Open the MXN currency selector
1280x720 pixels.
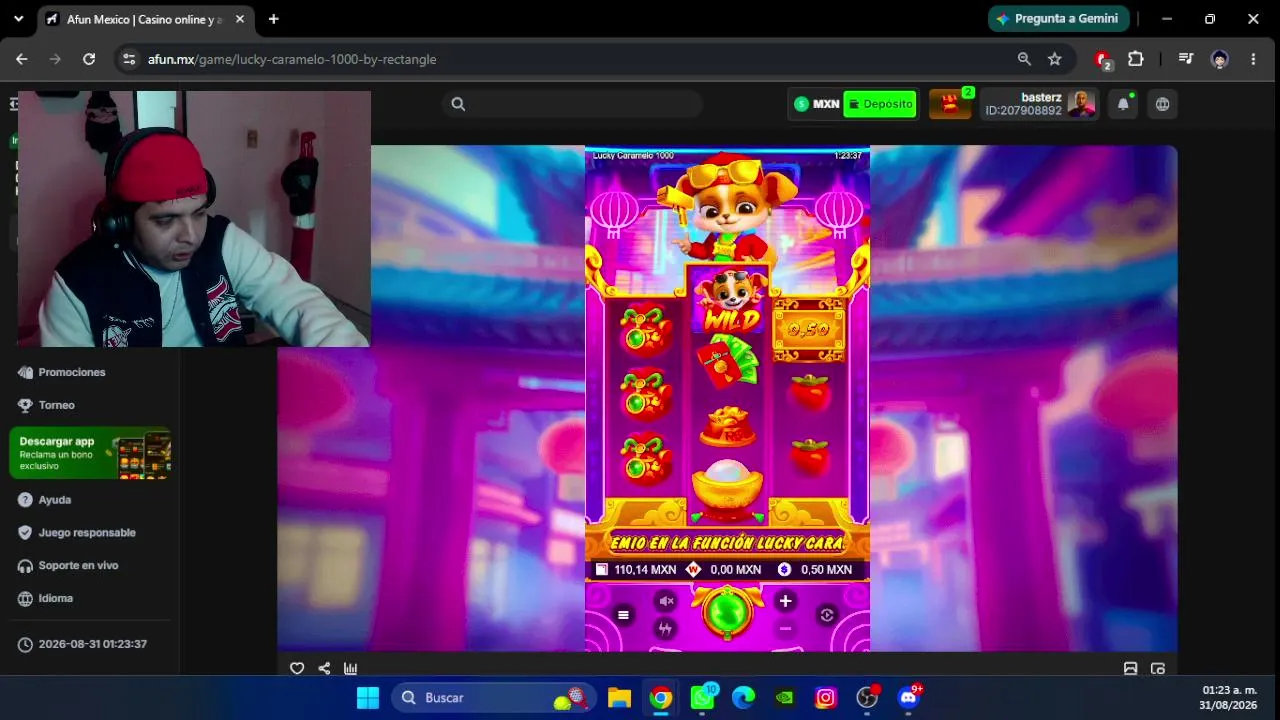point(817,104)
